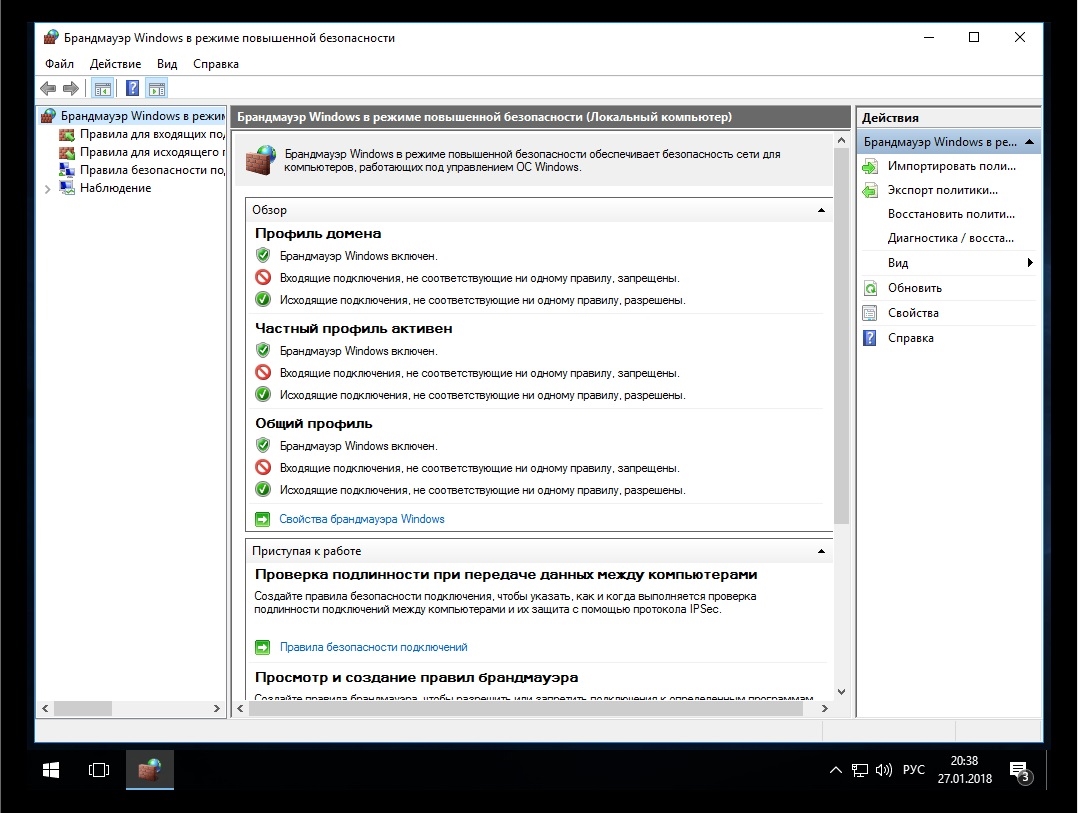Click the center pane vertical scrollbar thumb
The image size is (1079, 813).
[841, 336]
